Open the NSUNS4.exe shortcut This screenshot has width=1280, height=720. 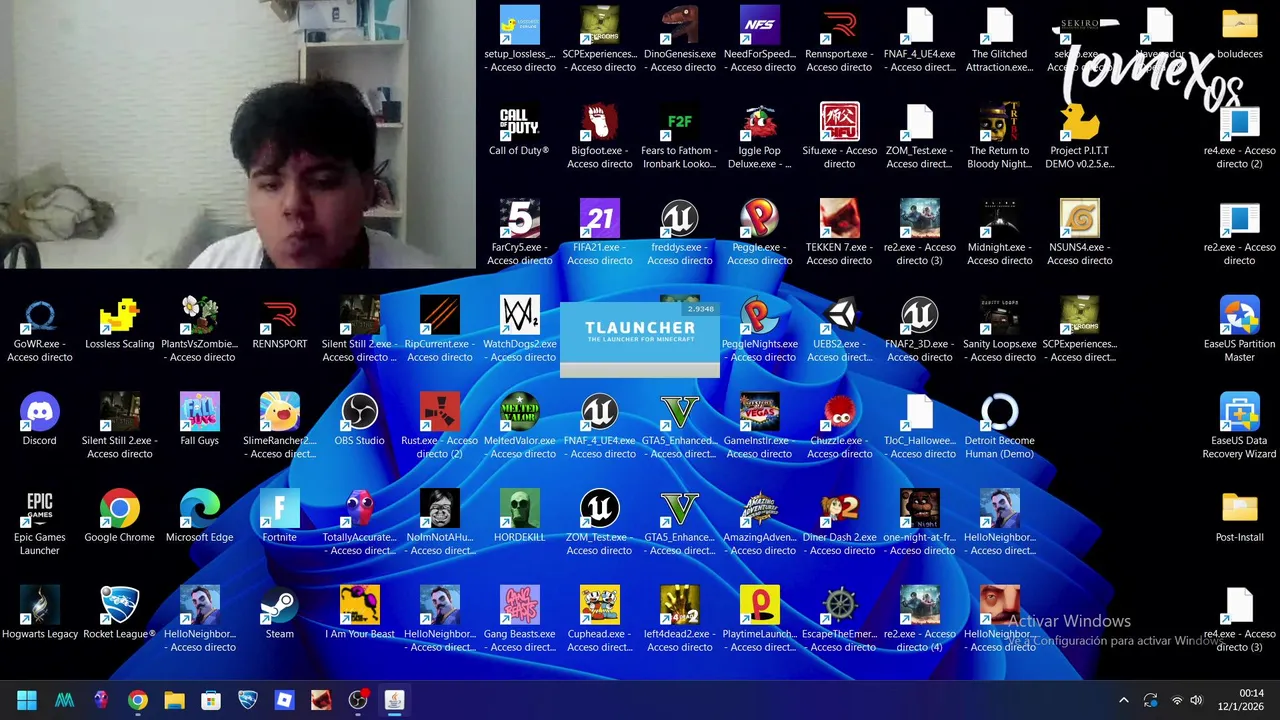point(1080,233)
